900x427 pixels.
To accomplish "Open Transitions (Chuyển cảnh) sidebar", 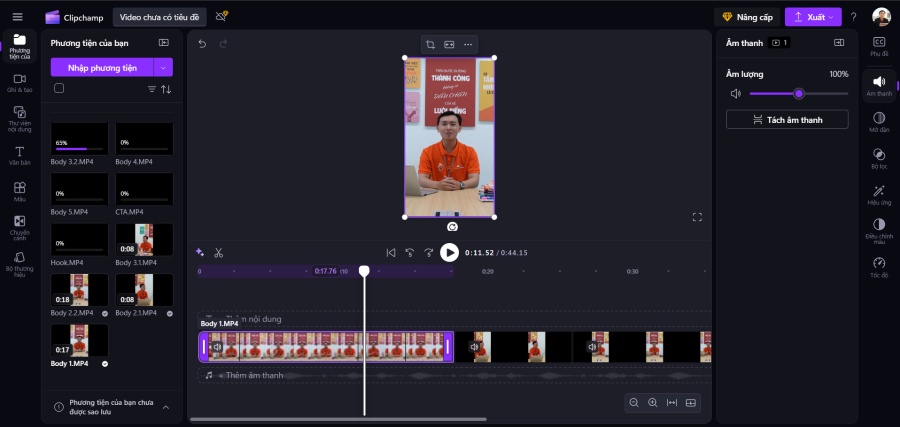I will (x=20, y=228).
